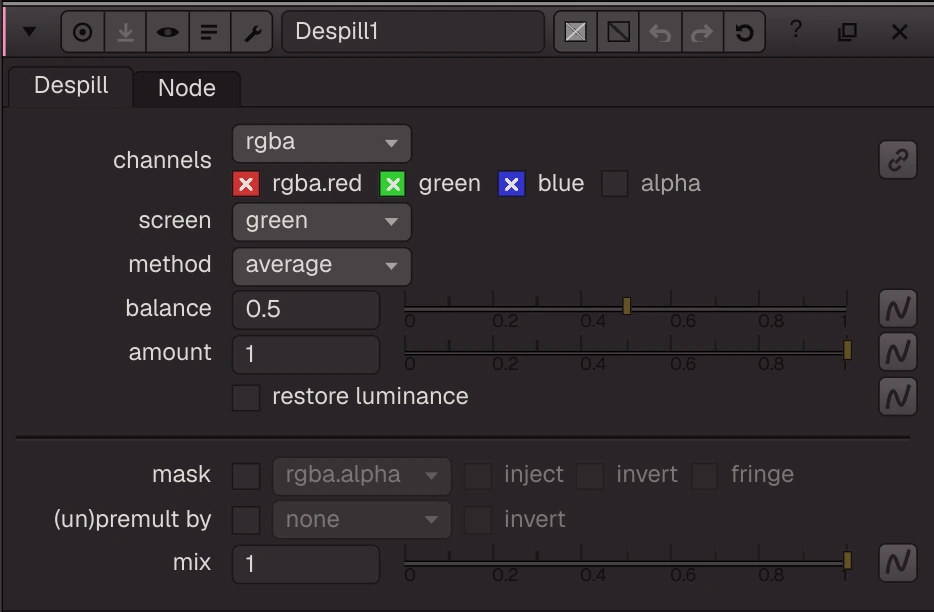Close the Despill1 properties panel

(x=899, y=32)
